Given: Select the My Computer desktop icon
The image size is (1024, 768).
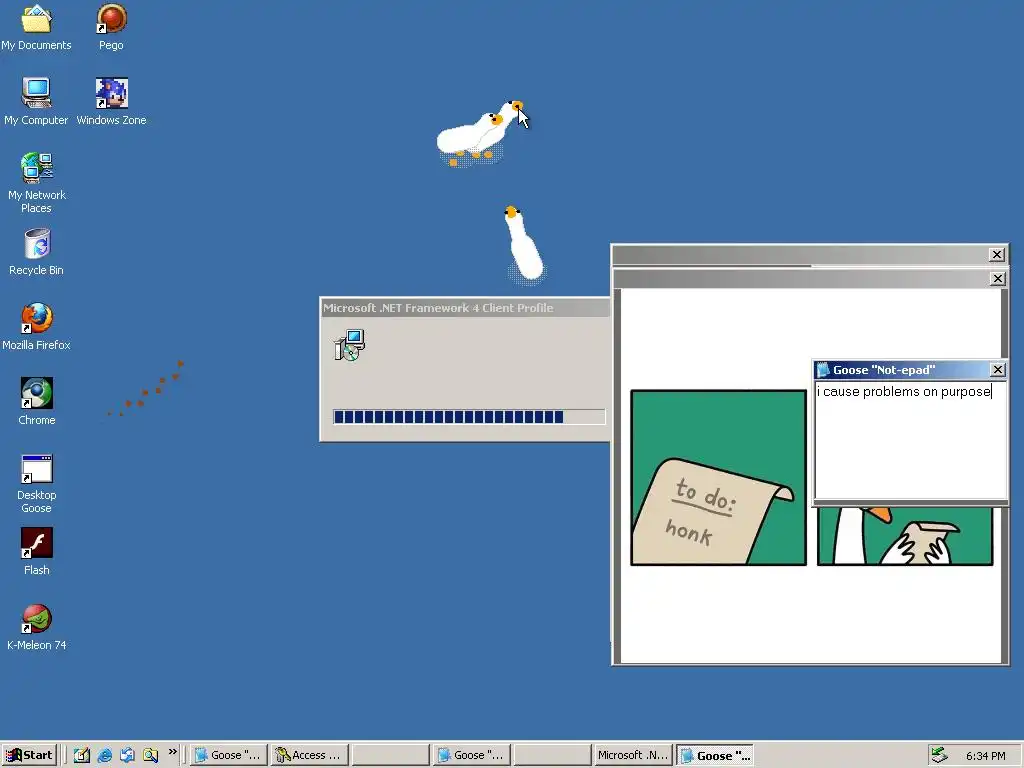Looking at the screenshot, I should [x=36, y=103].
